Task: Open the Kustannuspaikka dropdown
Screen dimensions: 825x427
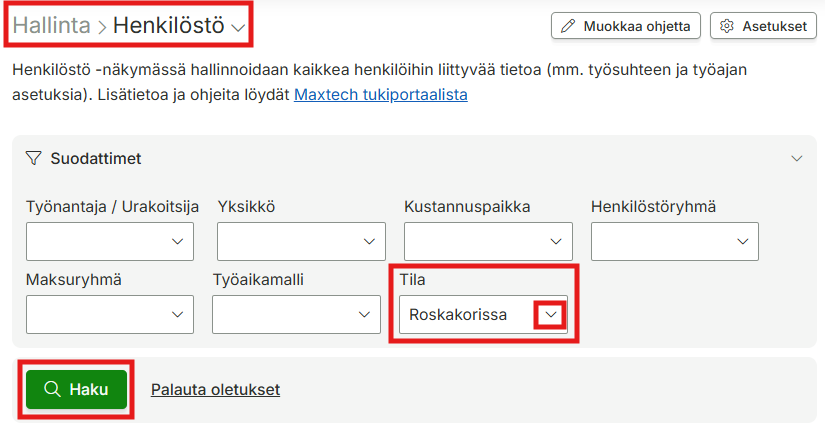Action: [488, 241]
